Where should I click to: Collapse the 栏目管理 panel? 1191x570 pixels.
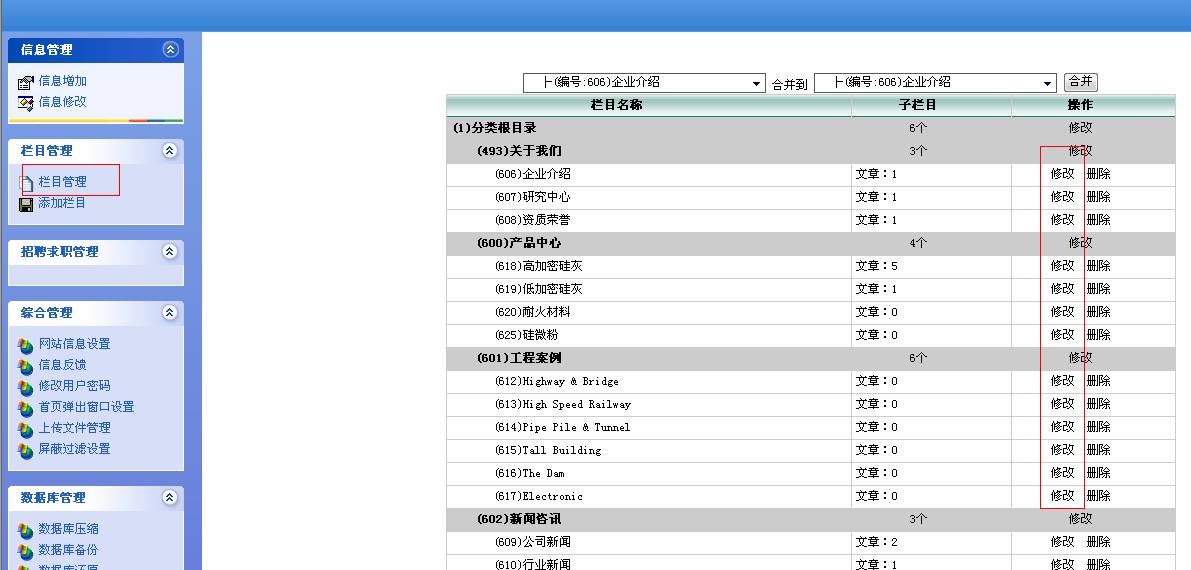point(171,150)
